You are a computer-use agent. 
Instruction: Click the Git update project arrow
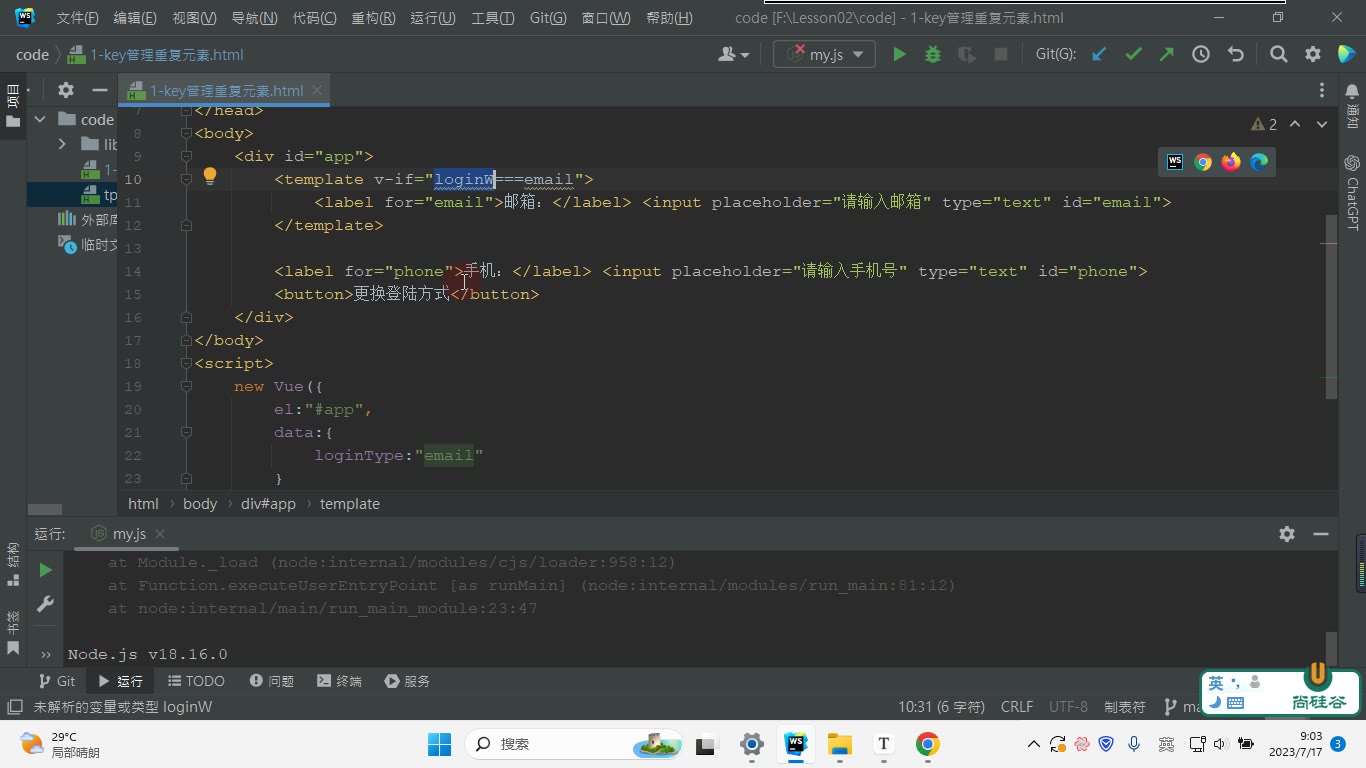point(1099,55)
